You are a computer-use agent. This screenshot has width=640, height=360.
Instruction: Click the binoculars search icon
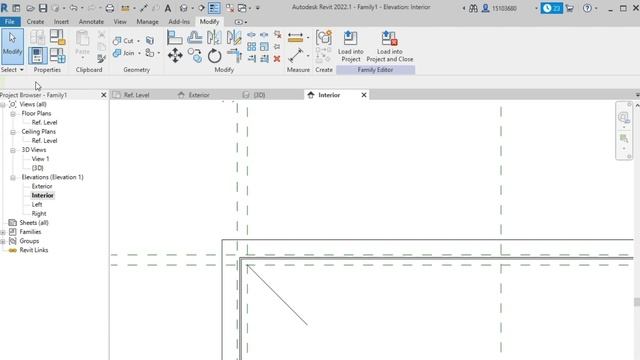(x=473, y=8)
